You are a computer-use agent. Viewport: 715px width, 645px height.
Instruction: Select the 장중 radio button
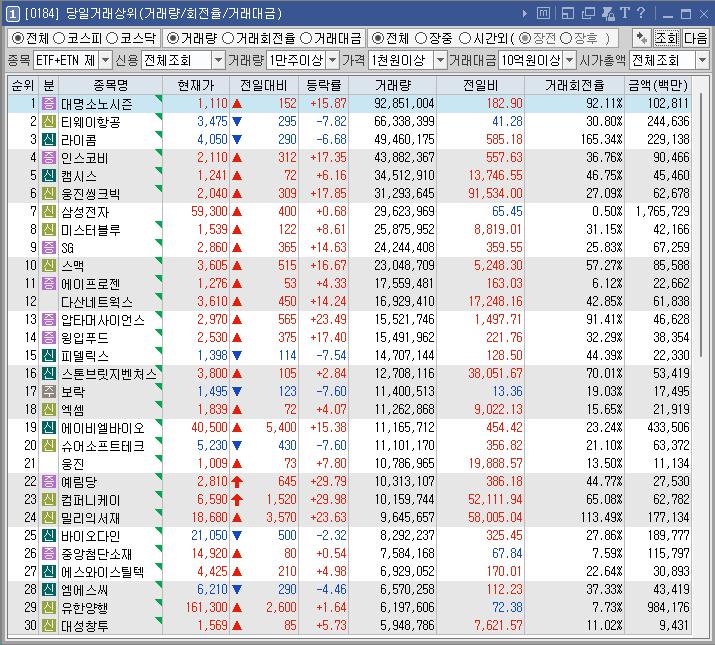point(421,38)
